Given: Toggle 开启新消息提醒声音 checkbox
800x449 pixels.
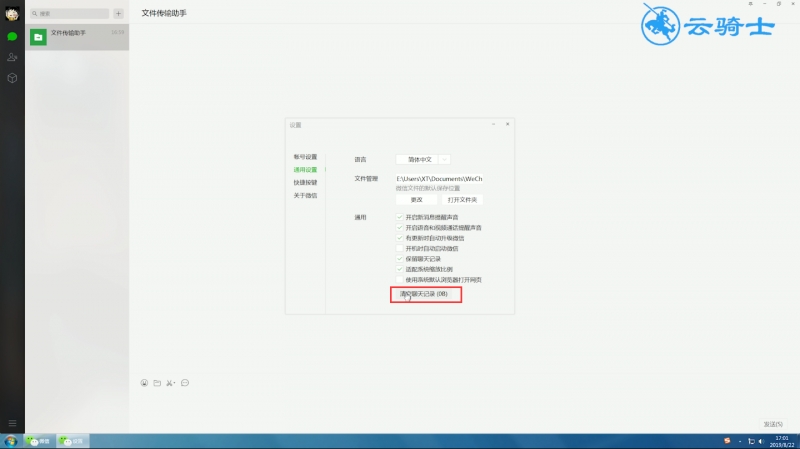Looking at the screenshot, I should pos(399,217).
